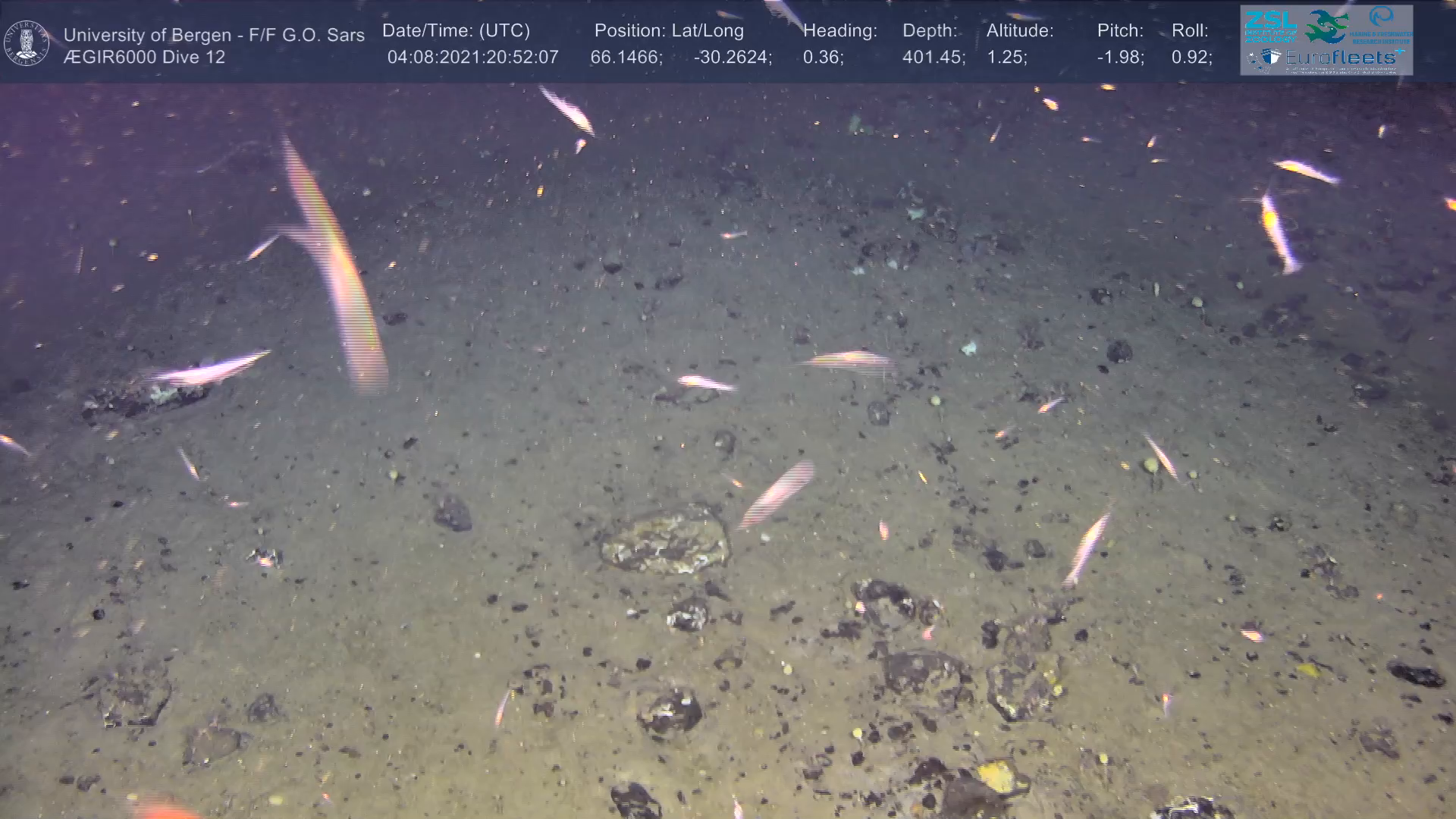Viewport: 1456px width, 819px height.
Task: Click the latitude value 66.1466
Action: point(626,58)
